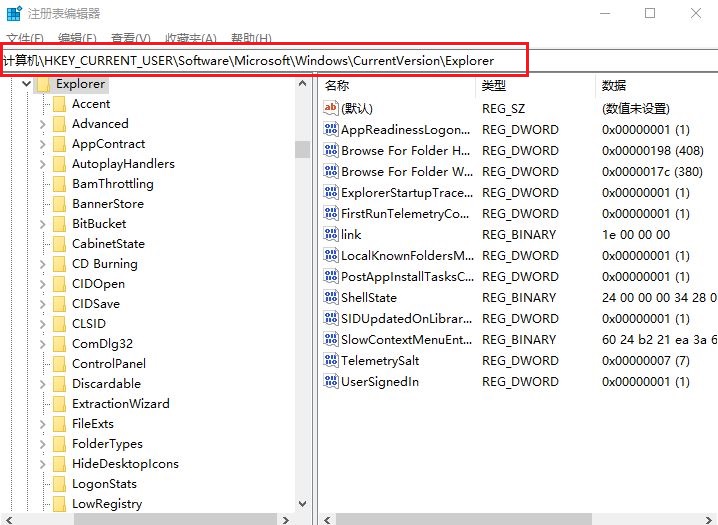Click data 0x0000017c (380)
This screenshot has width=718, height=525.
click(652, 172)
